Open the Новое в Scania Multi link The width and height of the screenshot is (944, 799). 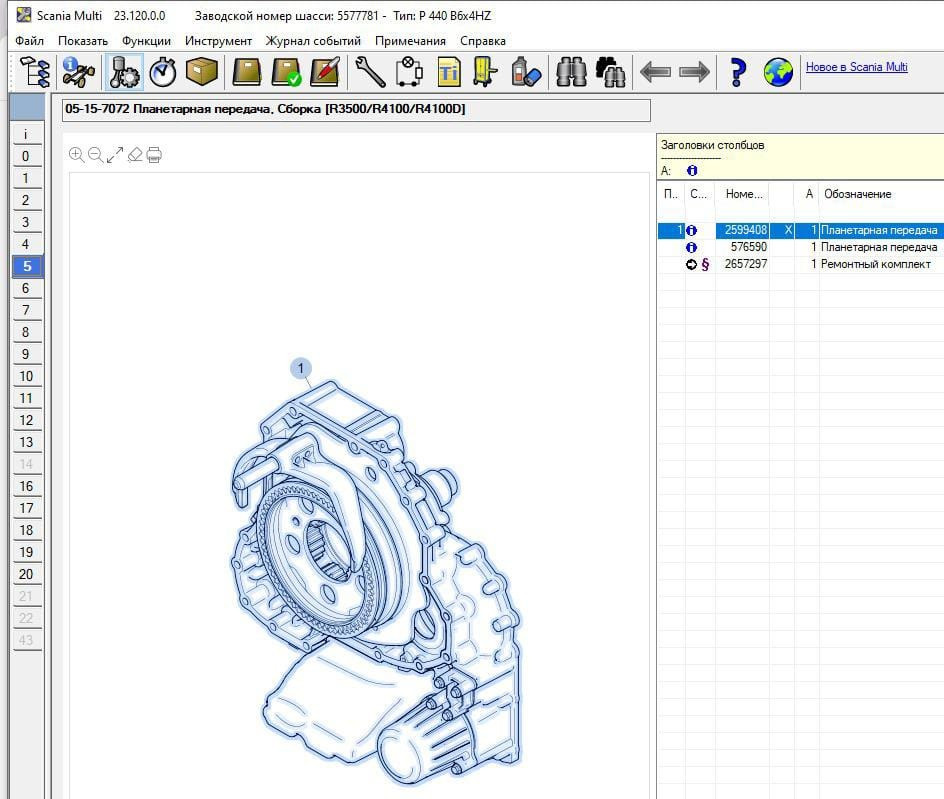click(x=856, y=67)
